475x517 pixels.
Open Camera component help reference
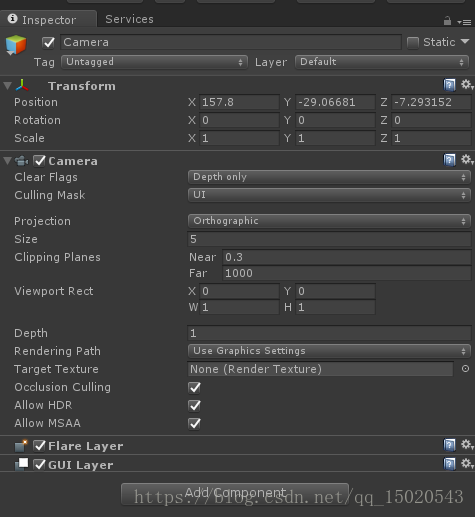coord(449,160)
